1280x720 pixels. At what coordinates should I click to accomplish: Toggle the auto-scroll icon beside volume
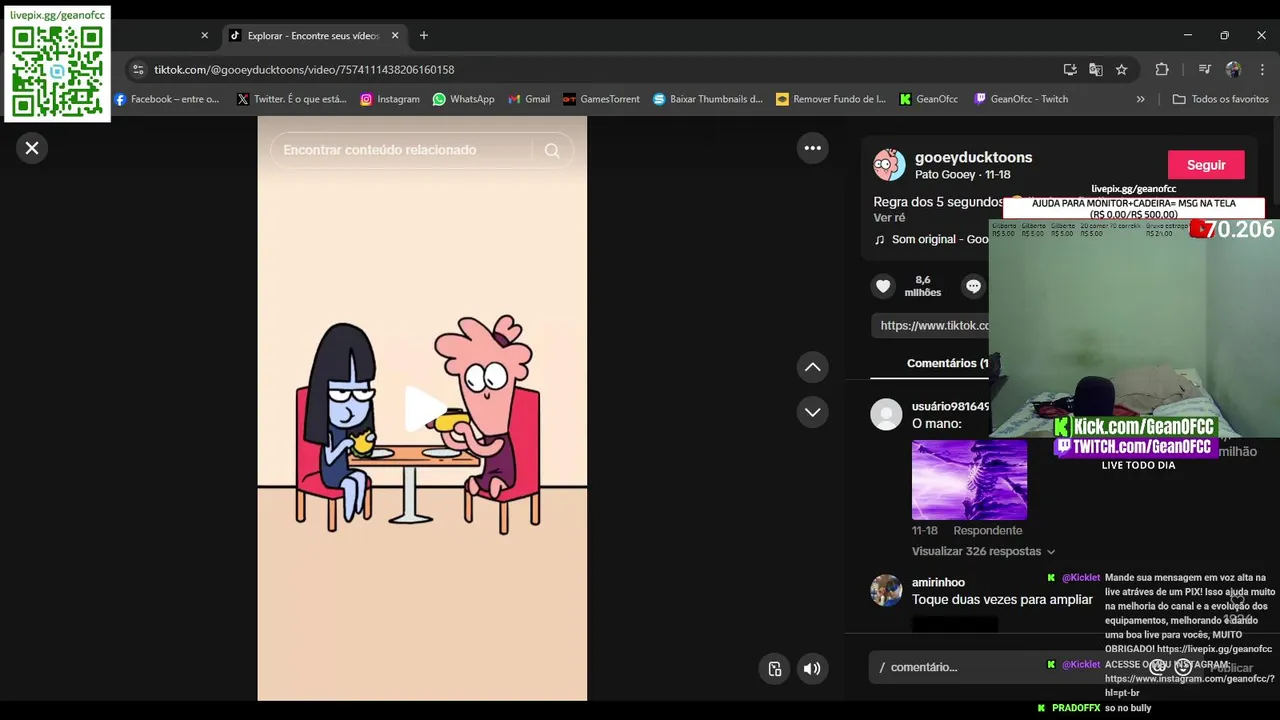click(775, 669)
